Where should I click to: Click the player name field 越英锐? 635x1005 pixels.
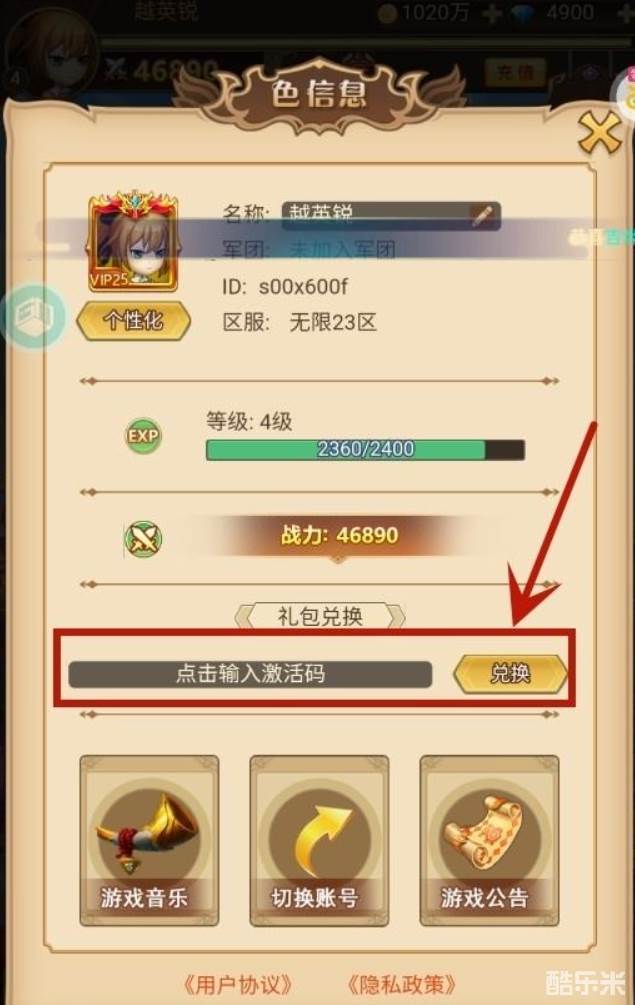tap(392, 215)
